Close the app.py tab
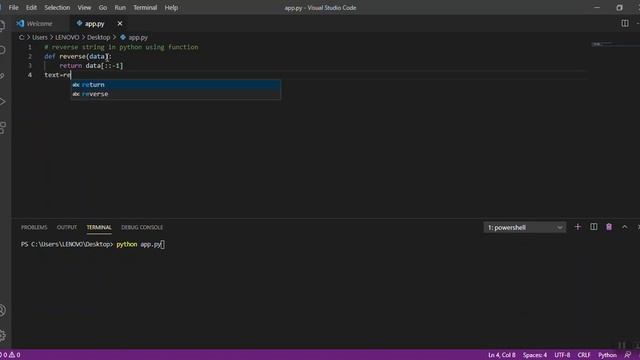 (120, 24)
